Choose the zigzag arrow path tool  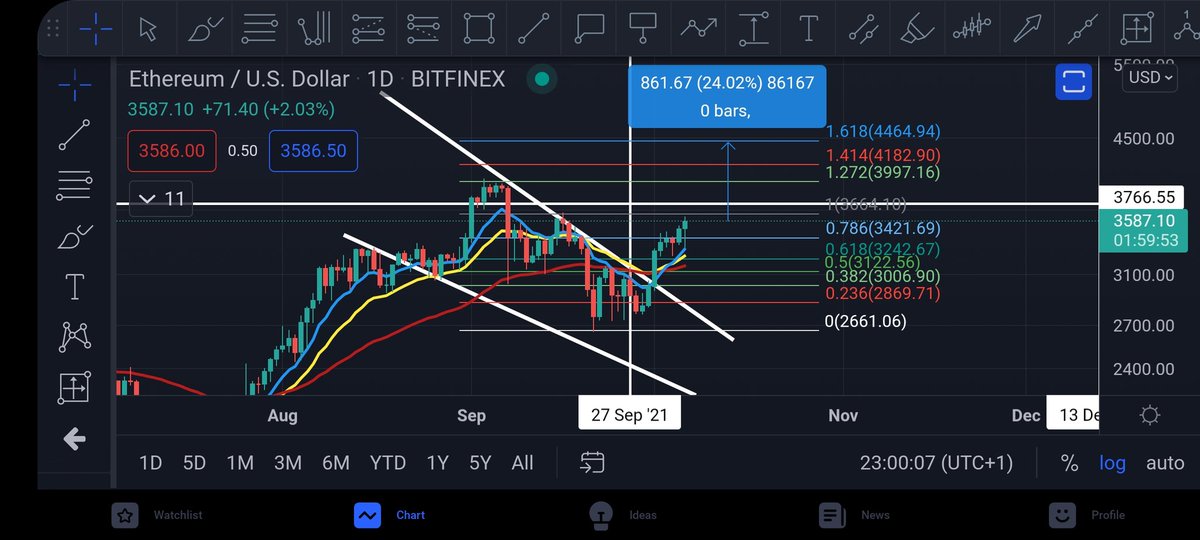coord(697,27)
